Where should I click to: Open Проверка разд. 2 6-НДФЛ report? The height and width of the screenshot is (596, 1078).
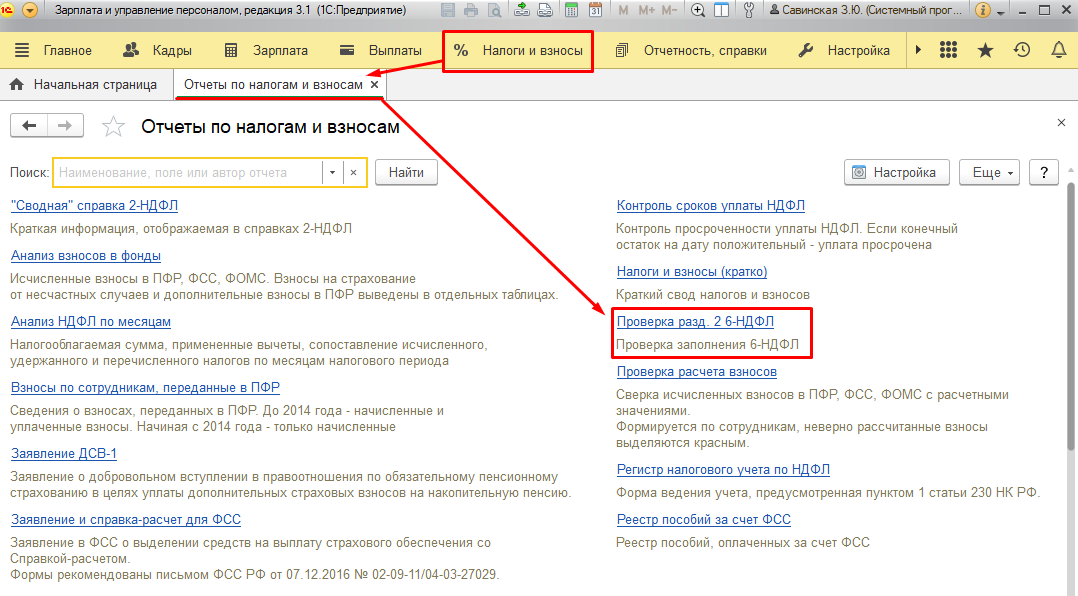[695, 322]
